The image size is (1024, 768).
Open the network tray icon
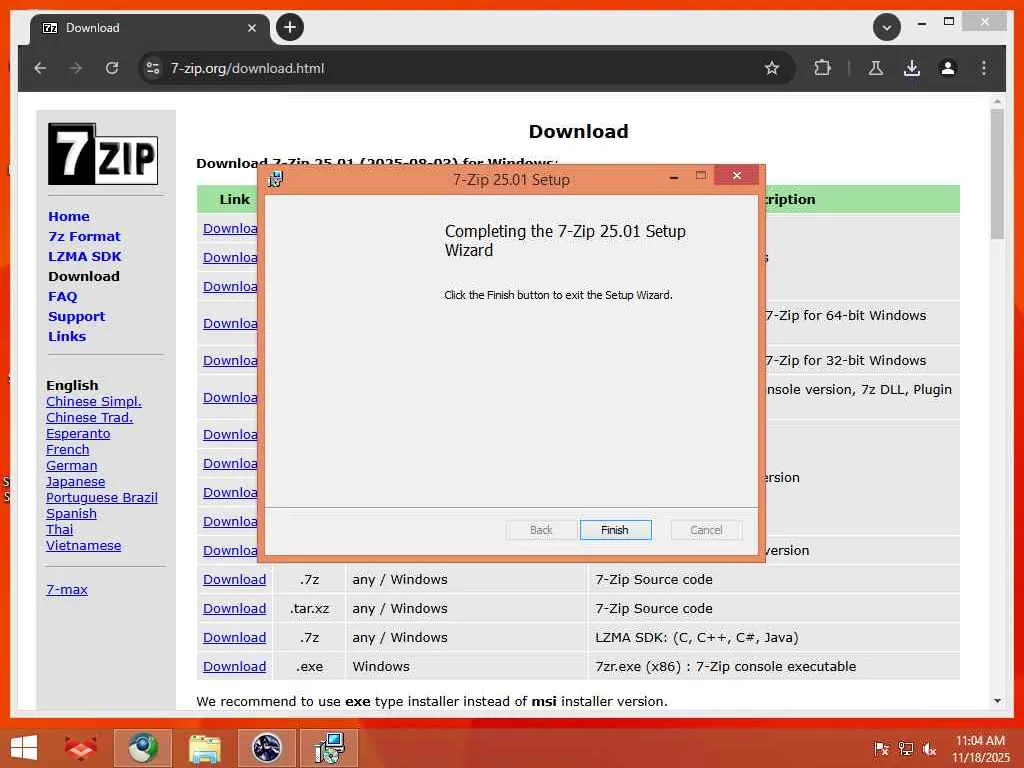tap(905, 748)
